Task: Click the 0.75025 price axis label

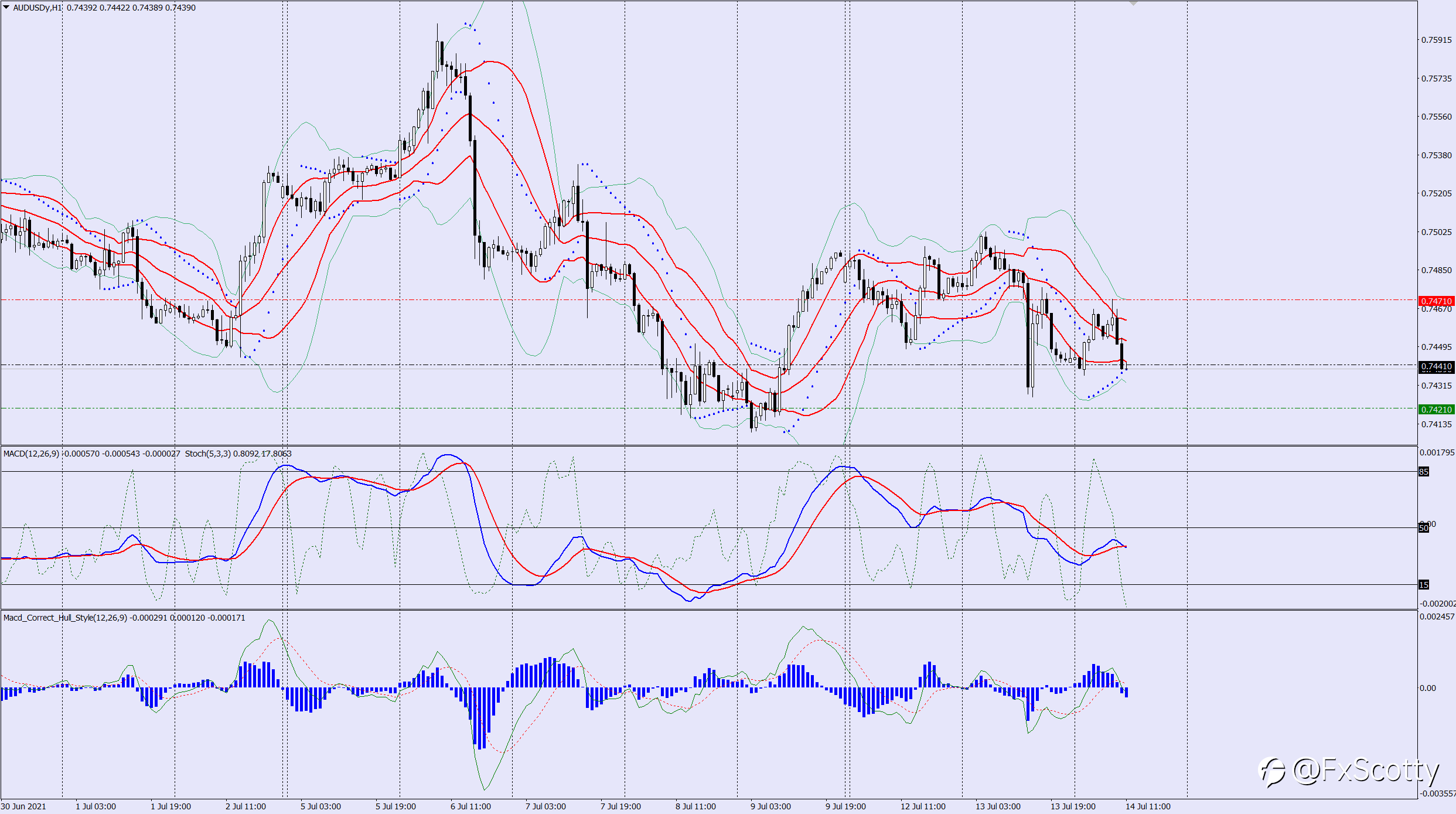Action: [1437, 232]
